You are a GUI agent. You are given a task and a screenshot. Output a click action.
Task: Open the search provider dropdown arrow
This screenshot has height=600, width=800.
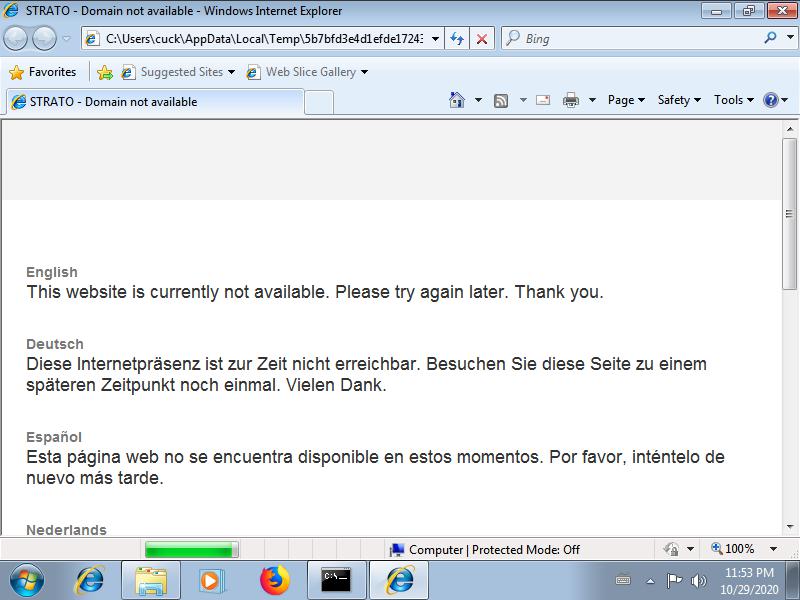coord(790,37)
